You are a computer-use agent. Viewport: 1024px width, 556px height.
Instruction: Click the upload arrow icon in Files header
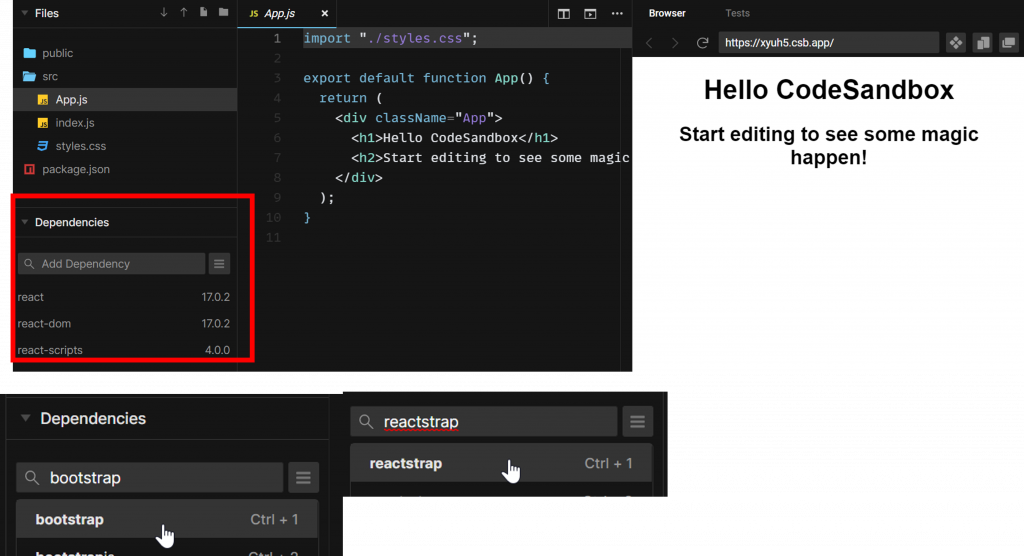(x=184, y=12)
